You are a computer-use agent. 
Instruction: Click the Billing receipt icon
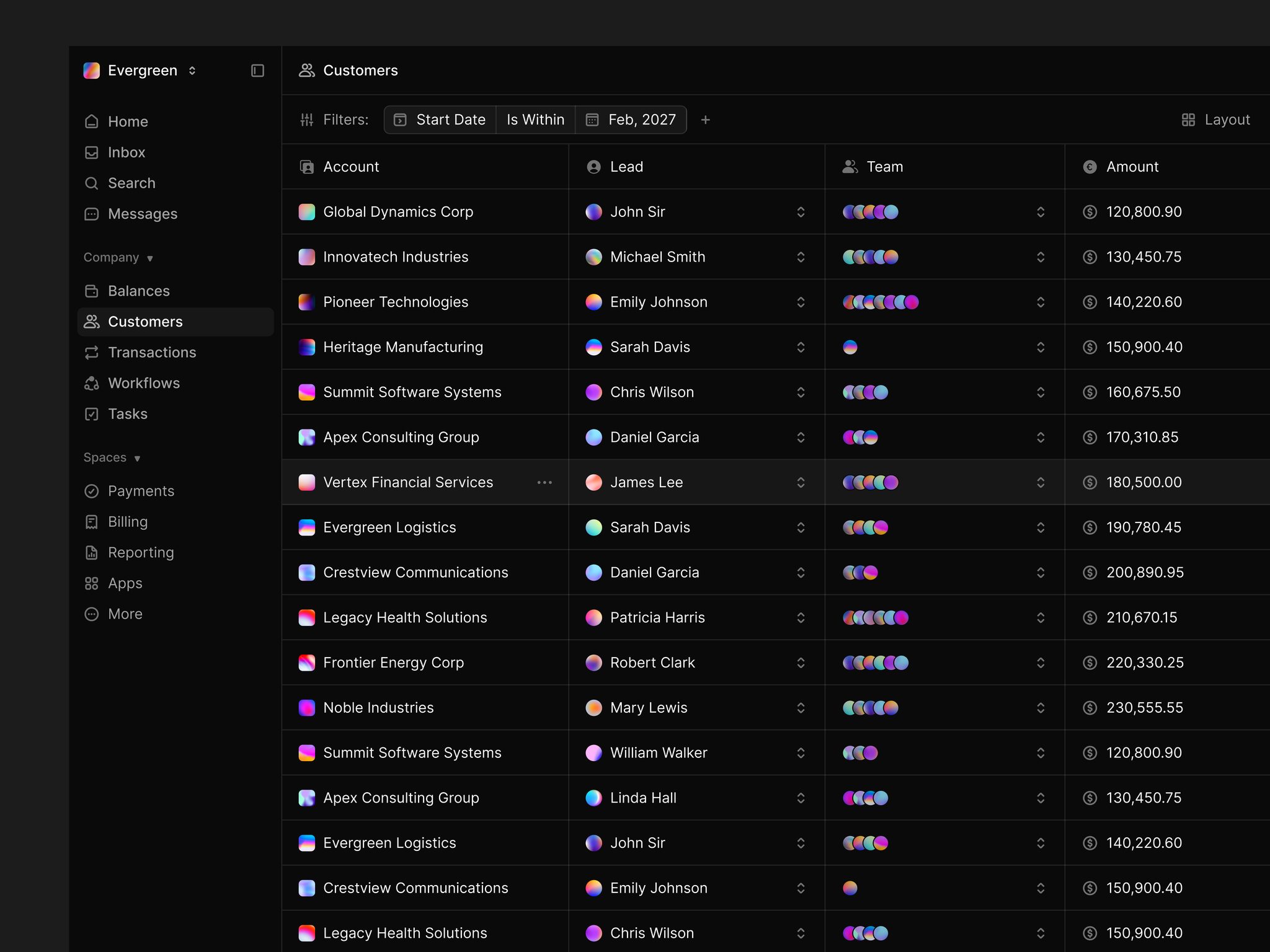(92, 522)
